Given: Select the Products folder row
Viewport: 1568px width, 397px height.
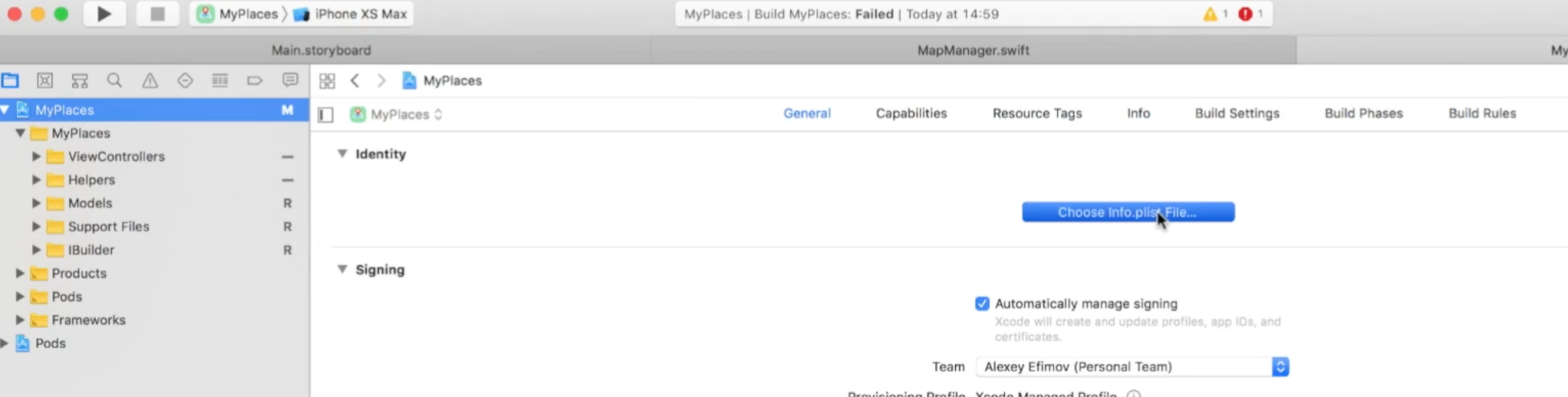Looking at the screenshot, I should pyautogui.click(x=154, y=273).
